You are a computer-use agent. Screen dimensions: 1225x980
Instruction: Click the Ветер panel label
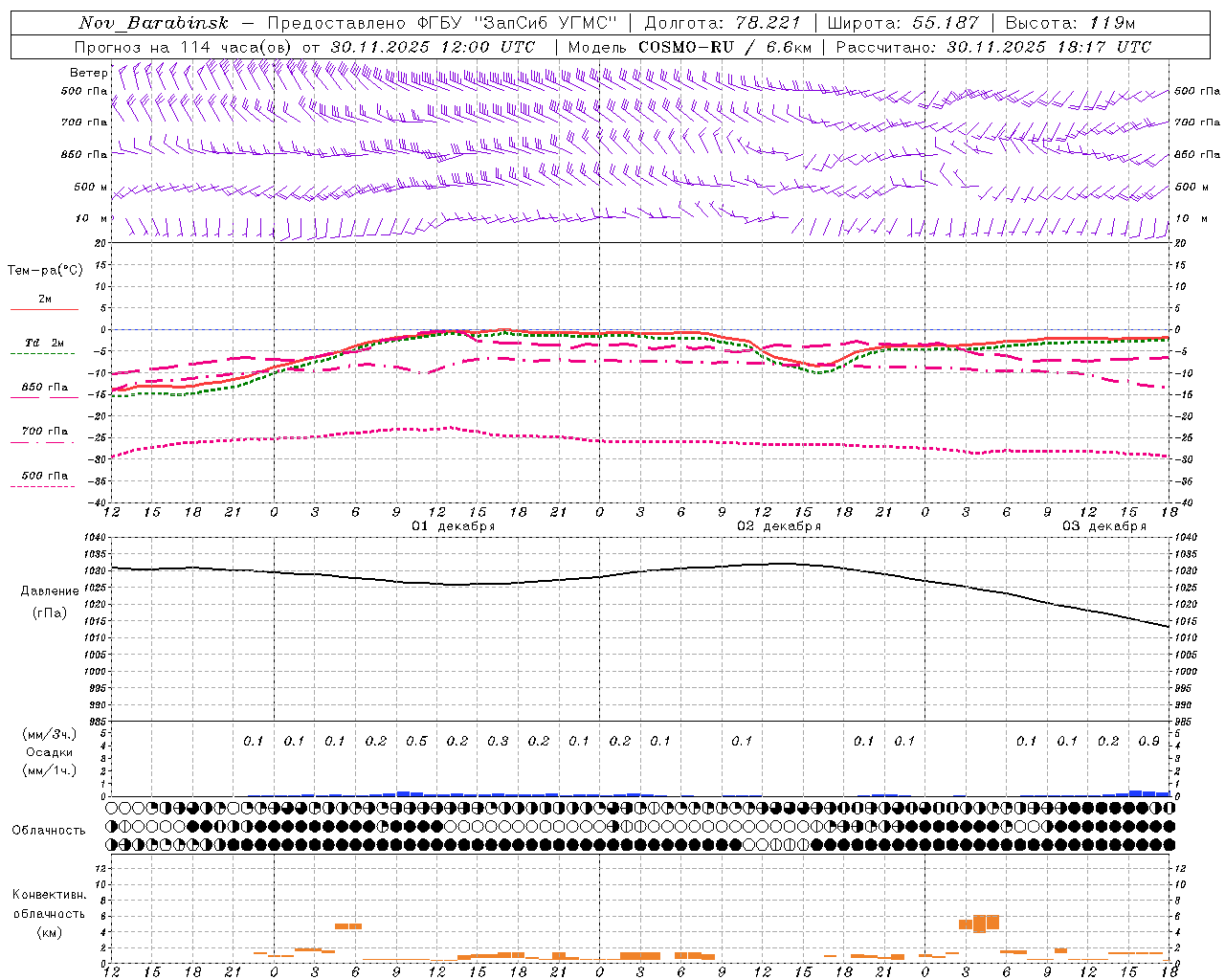(88, 73)
